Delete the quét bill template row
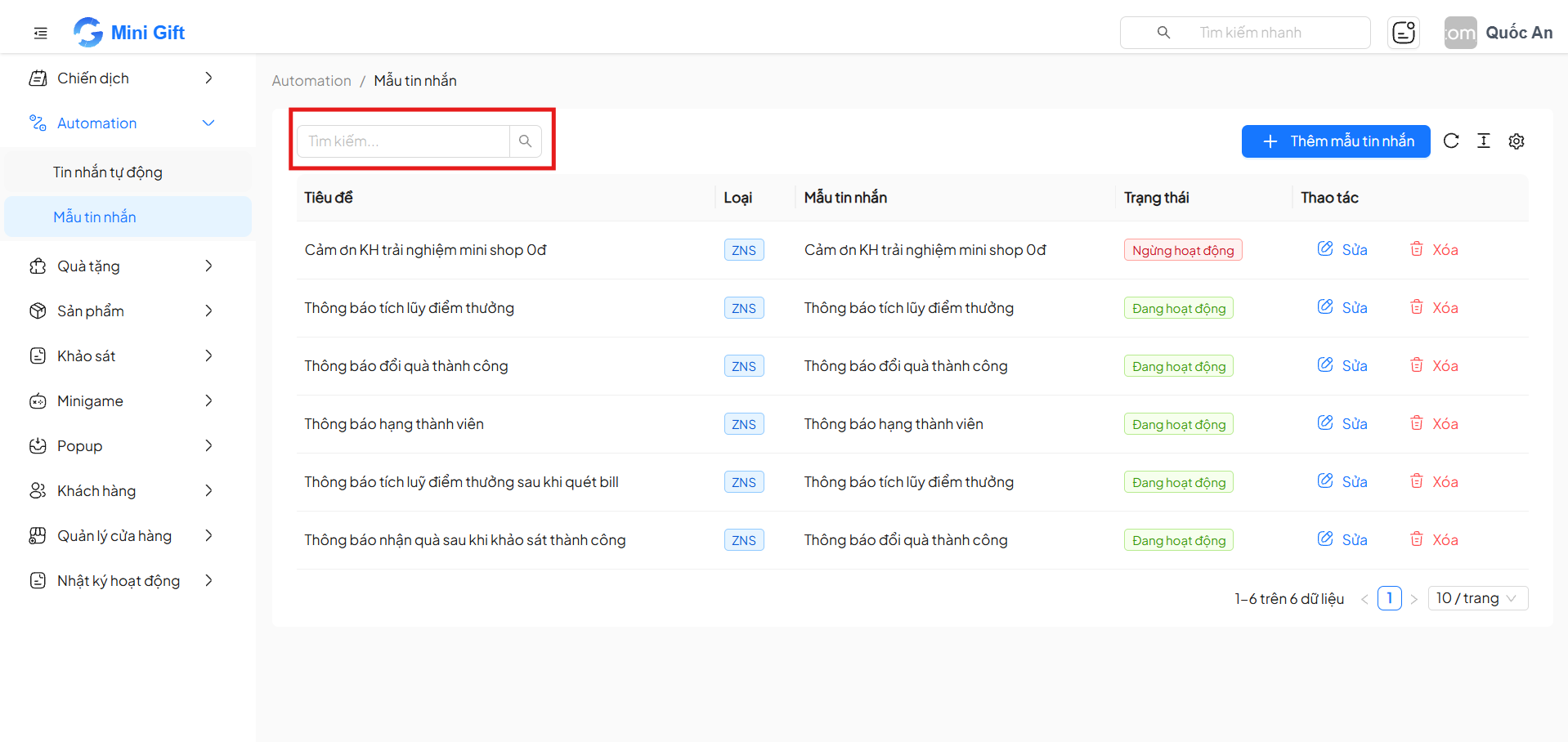Viewport: 1568px width, 742px height. (1434, 481)
